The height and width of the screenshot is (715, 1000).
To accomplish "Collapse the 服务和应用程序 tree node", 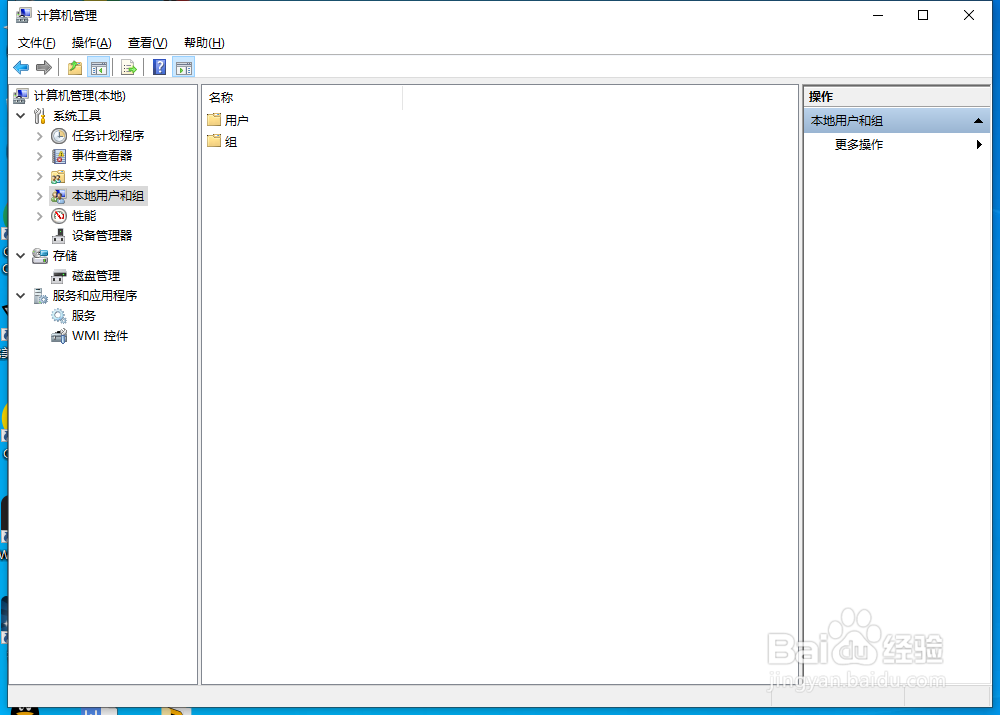I will 20,296.
